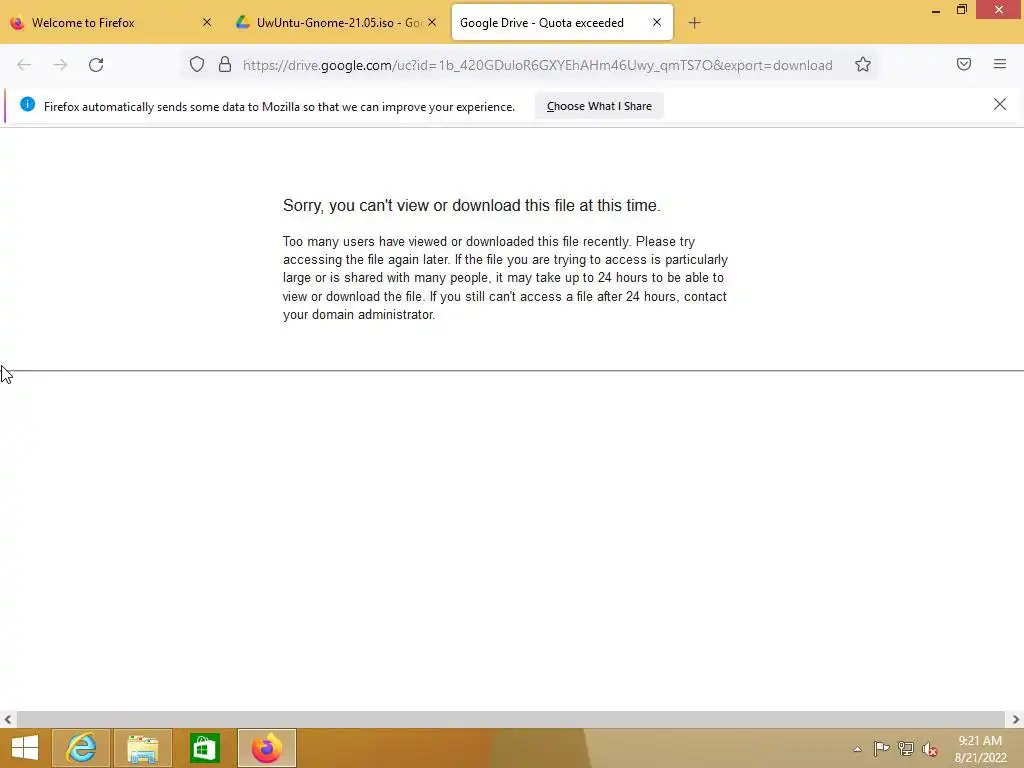
Task: Launch Internet Explorer from taskbar
Action: (x=81, y=748)
